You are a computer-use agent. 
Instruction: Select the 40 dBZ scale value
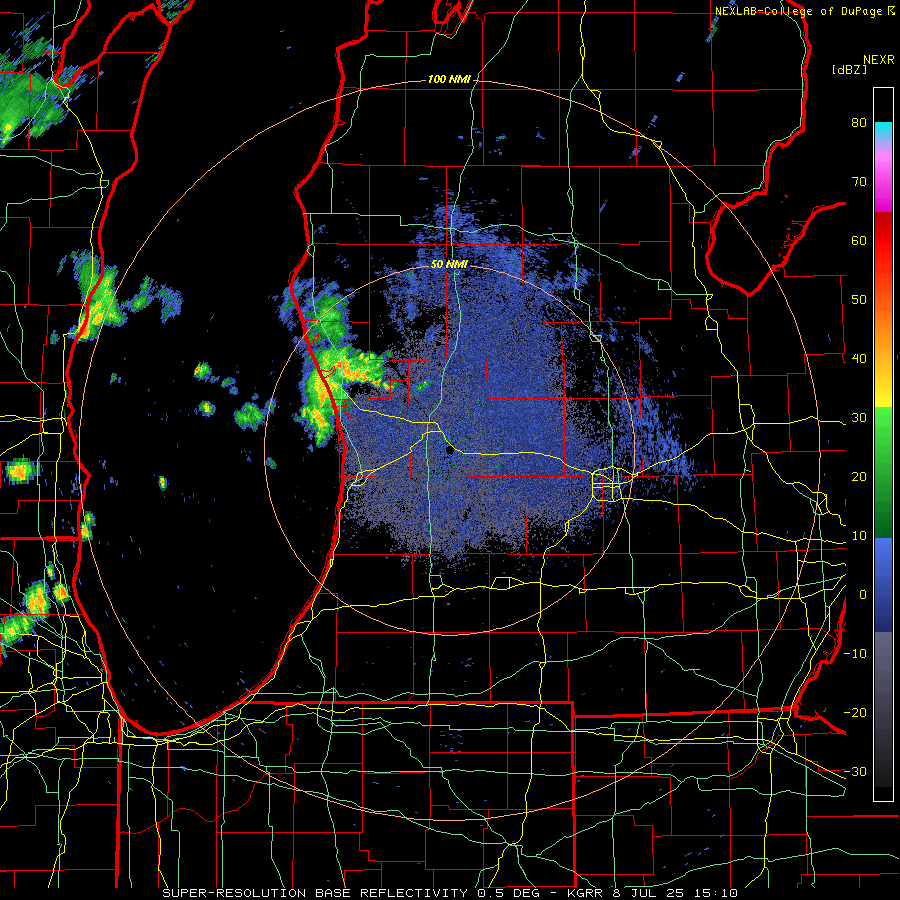point(859,359)
